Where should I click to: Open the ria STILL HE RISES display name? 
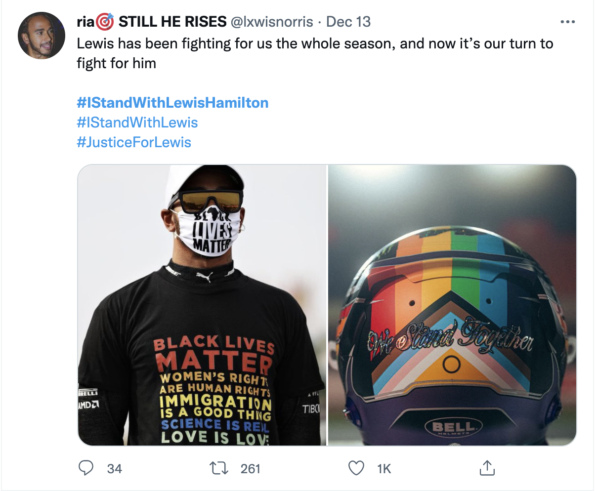[151, 22]
